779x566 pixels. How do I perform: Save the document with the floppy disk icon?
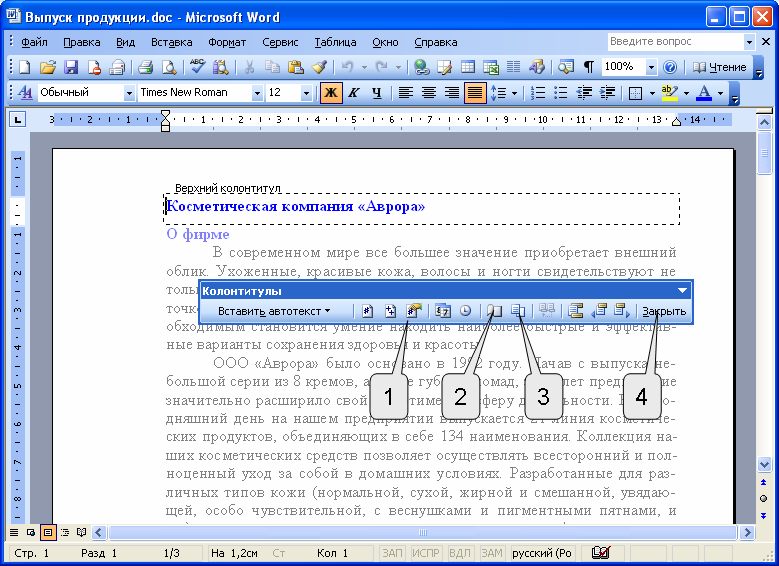point(71,67)
